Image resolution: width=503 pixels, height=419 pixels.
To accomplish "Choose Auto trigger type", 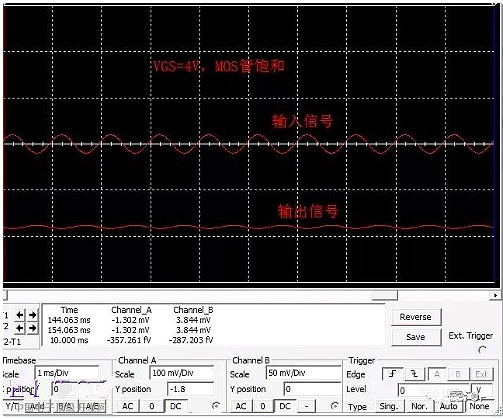I will [448, 406].
